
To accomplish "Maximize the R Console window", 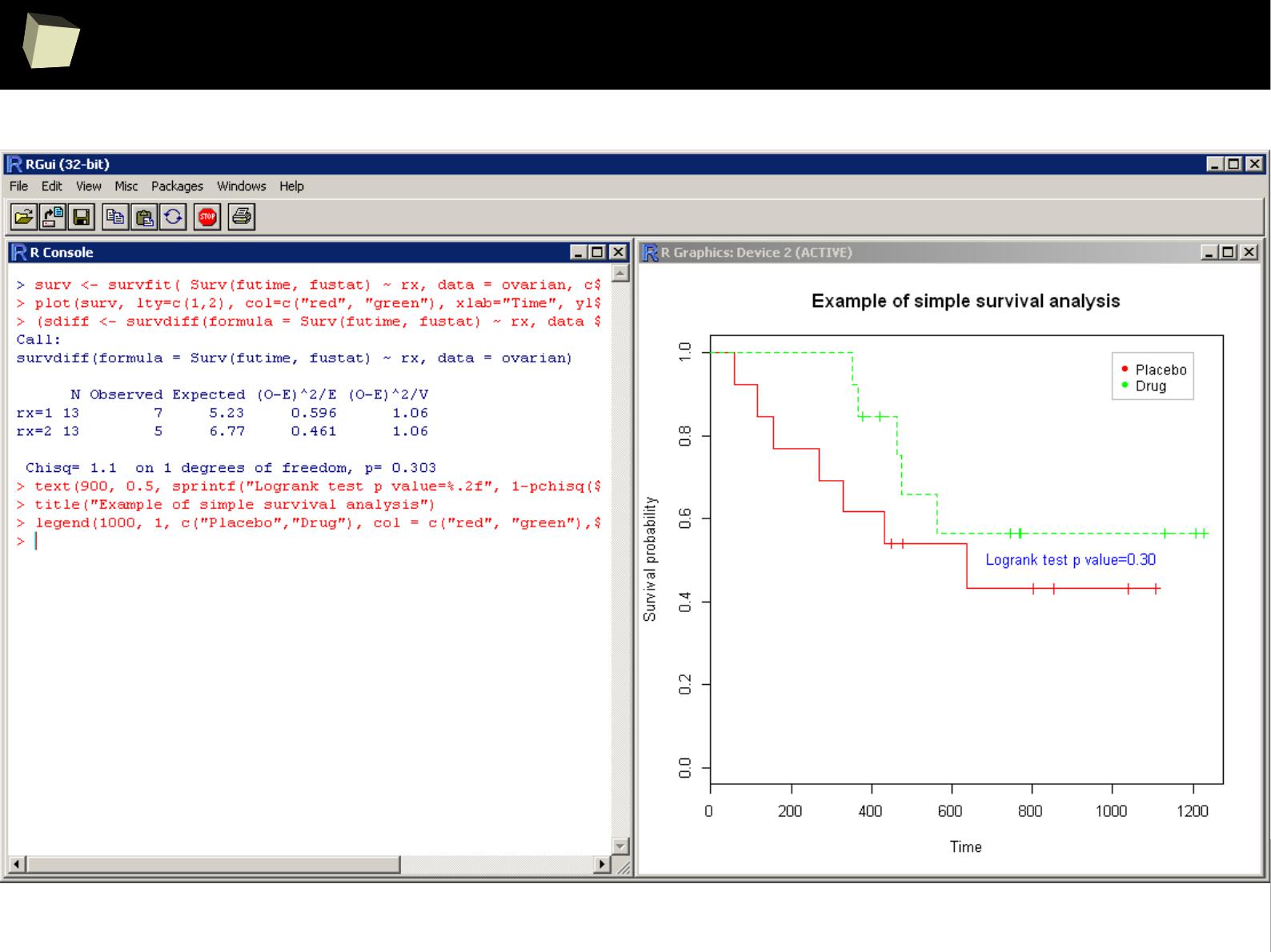I will [597, 252].
